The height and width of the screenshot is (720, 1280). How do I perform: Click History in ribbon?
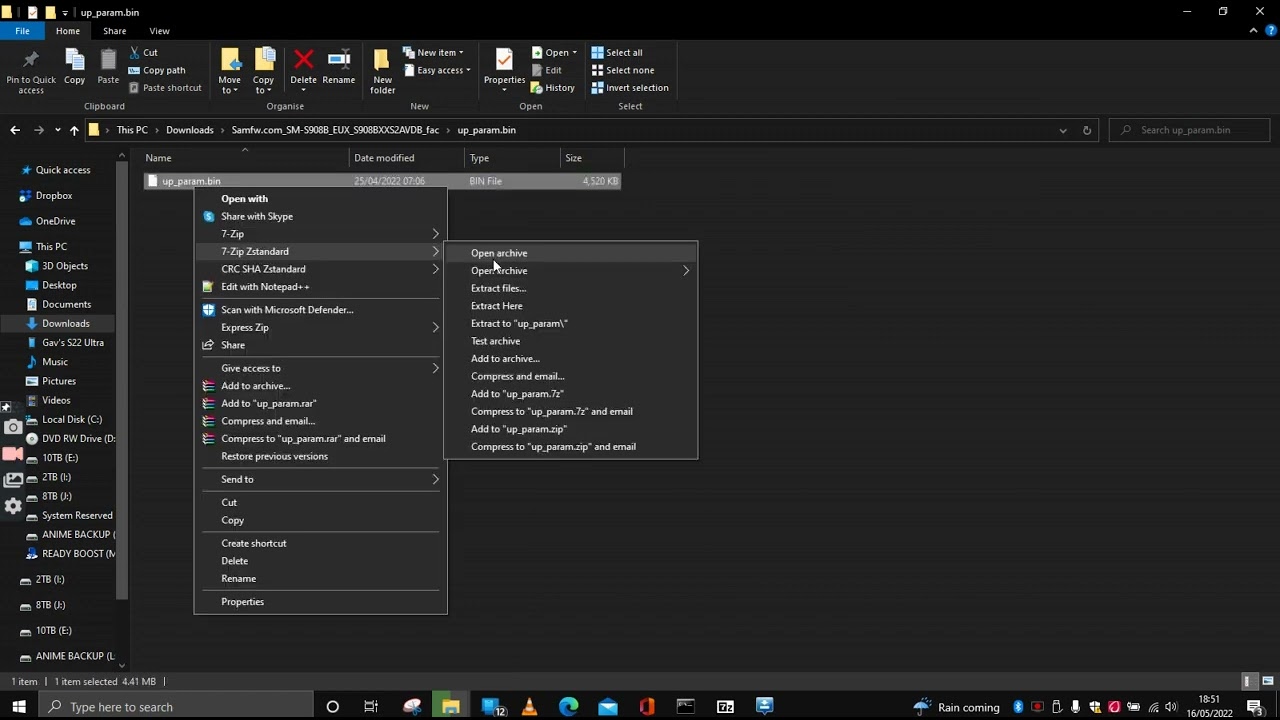pos(552,87)
